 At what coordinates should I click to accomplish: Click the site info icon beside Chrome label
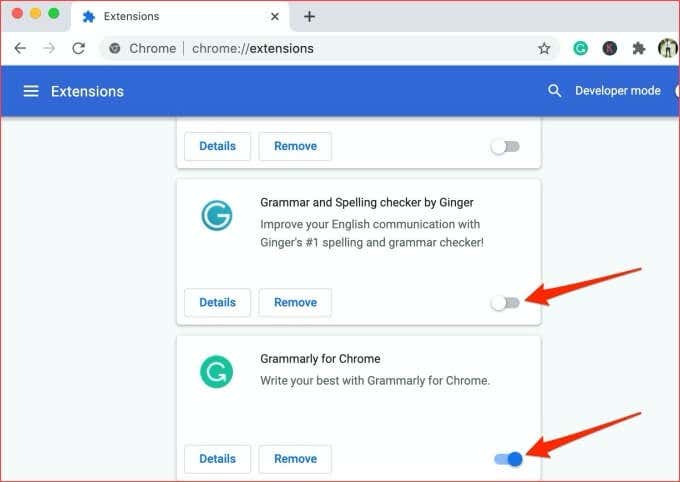click(114, 48)
